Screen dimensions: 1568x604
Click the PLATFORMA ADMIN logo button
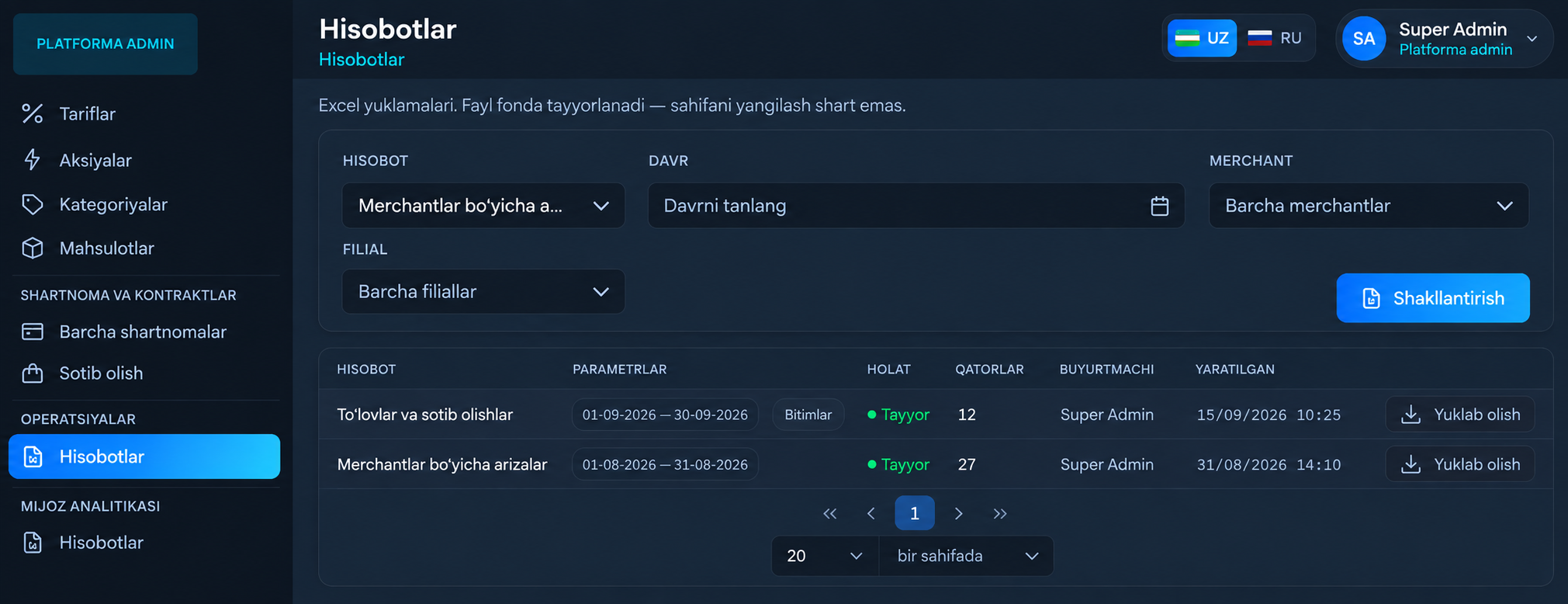pos(106,44)
